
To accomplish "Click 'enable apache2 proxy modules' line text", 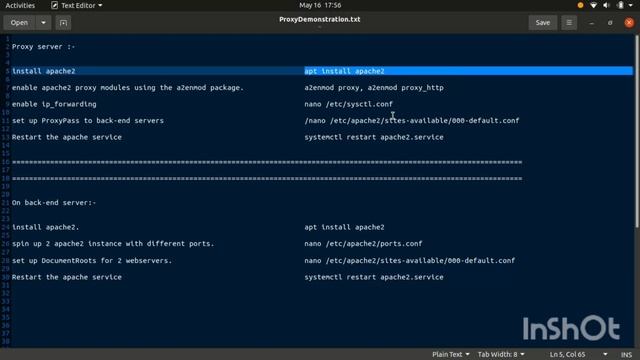I will (x=128, y=87).
